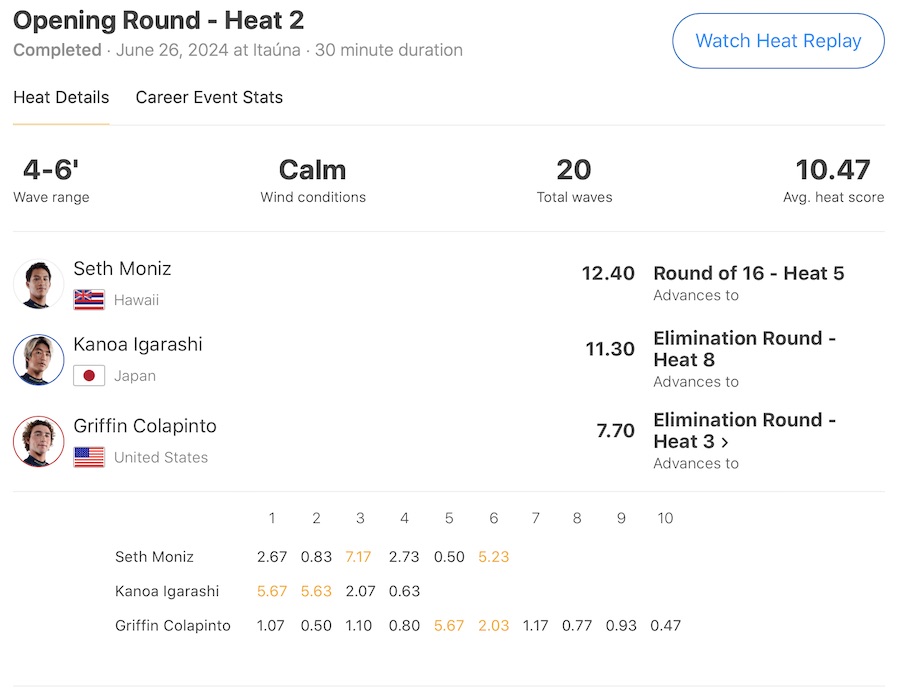Click the Japan flag icon

coord(89,376)
